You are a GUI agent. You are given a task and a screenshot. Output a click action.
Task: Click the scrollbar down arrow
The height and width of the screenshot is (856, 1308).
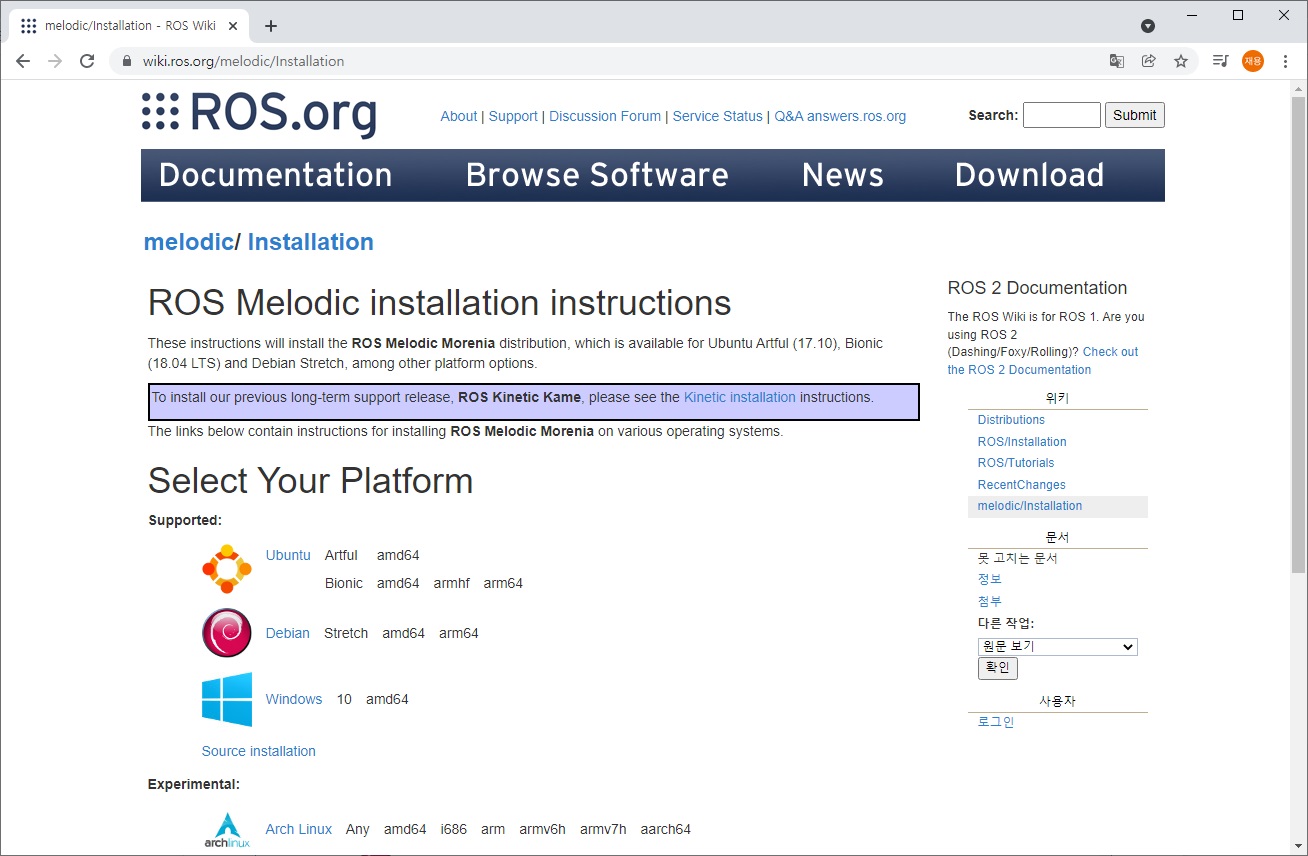[1298, 847]
